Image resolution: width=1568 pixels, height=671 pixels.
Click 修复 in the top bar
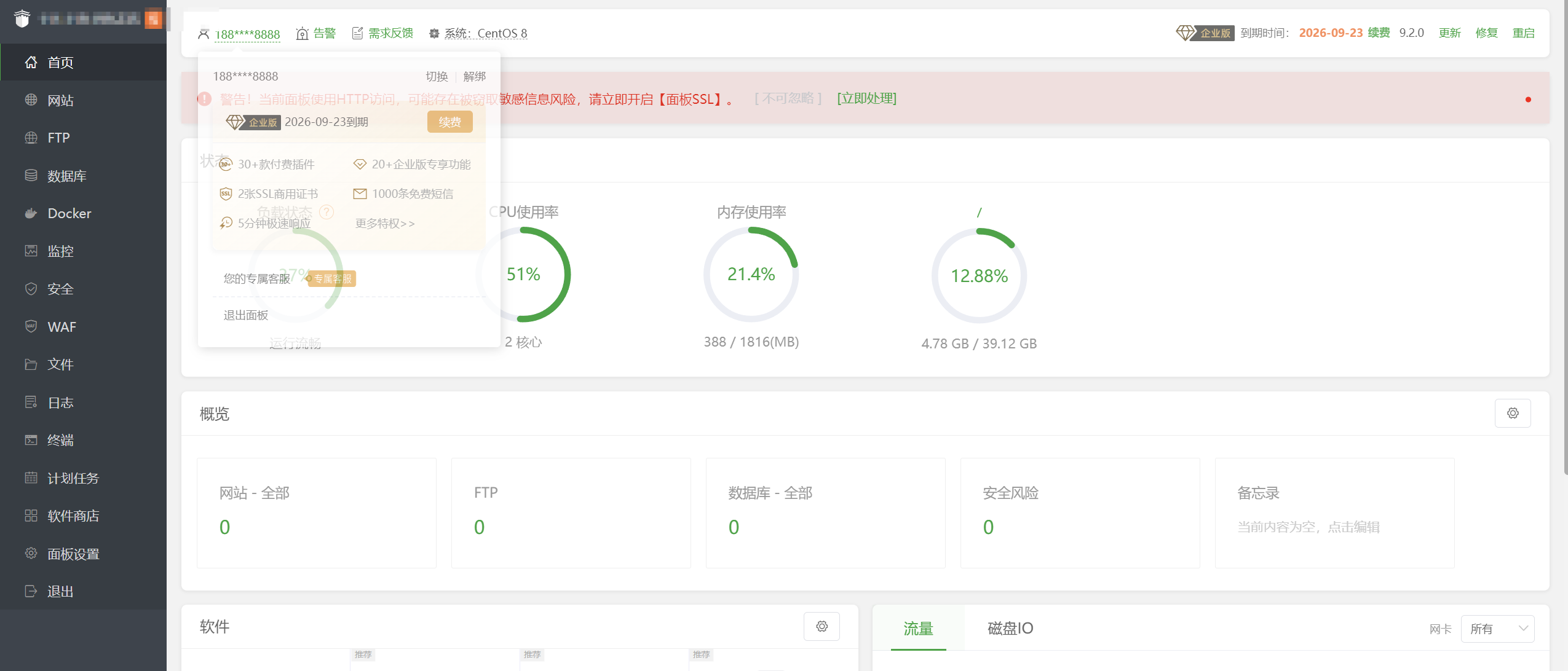1486,33
